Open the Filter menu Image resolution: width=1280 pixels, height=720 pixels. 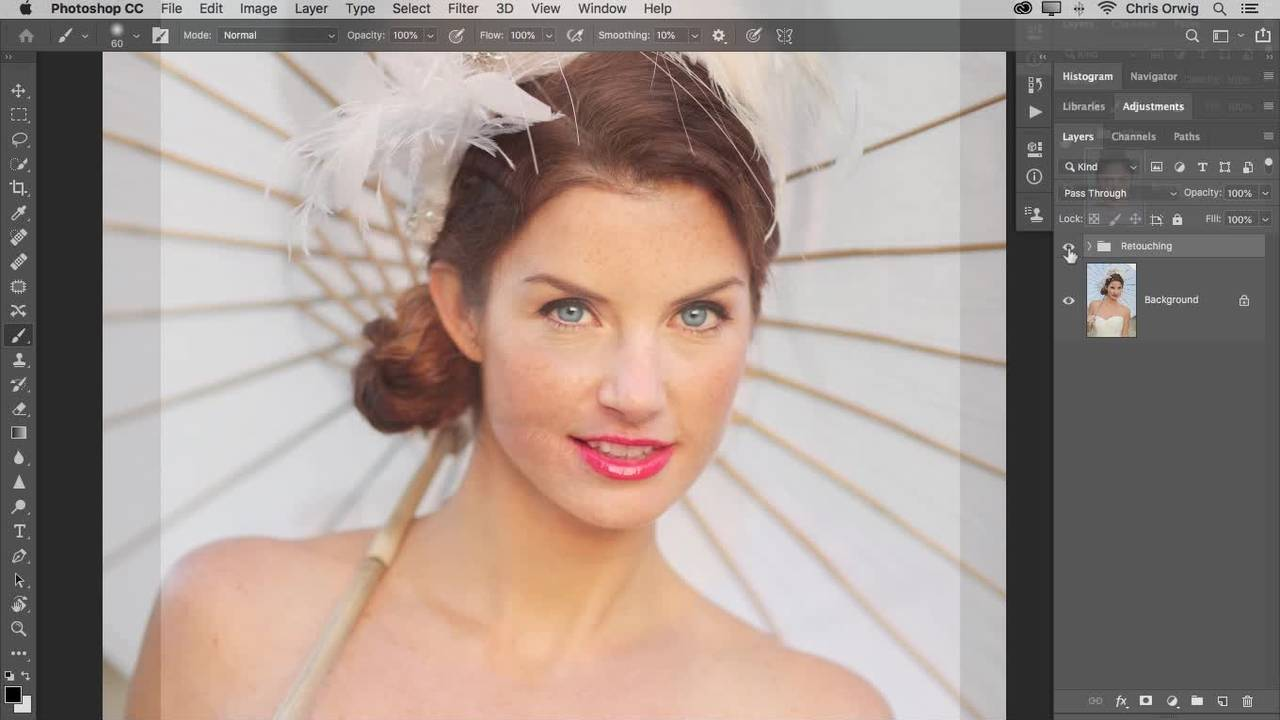(462, 9)
